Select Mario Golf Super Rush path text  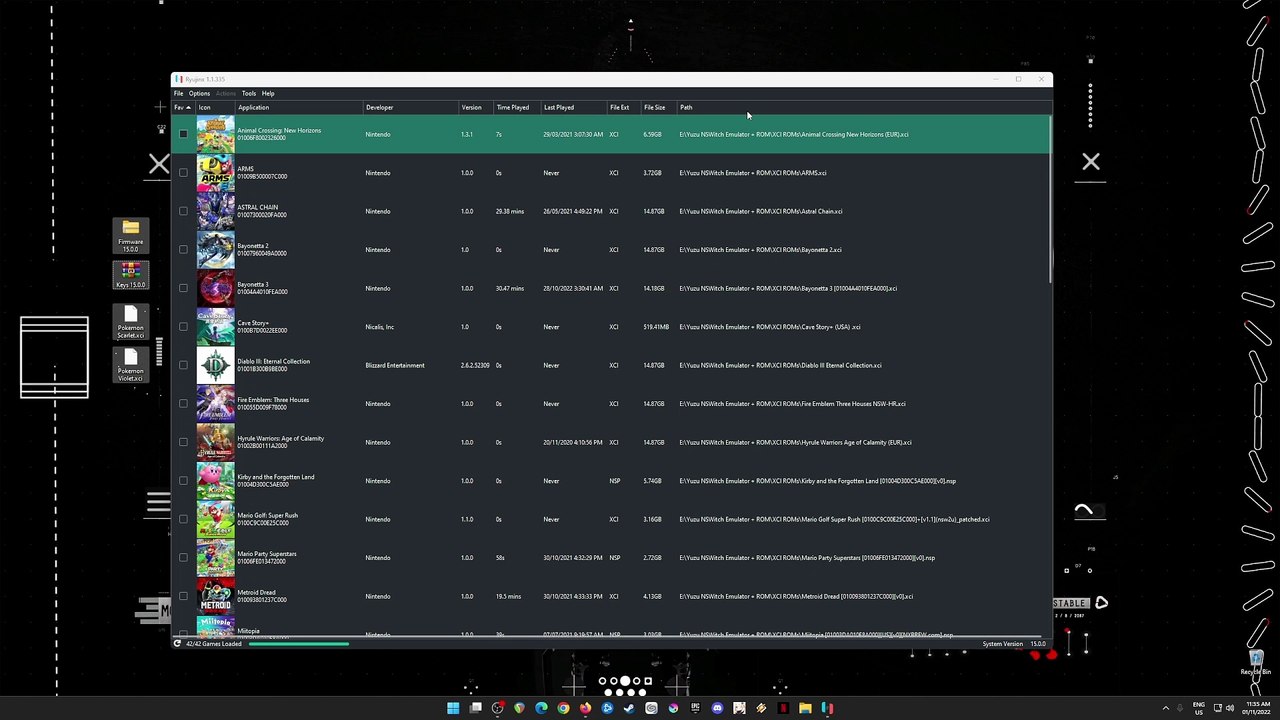coord(834,519)
